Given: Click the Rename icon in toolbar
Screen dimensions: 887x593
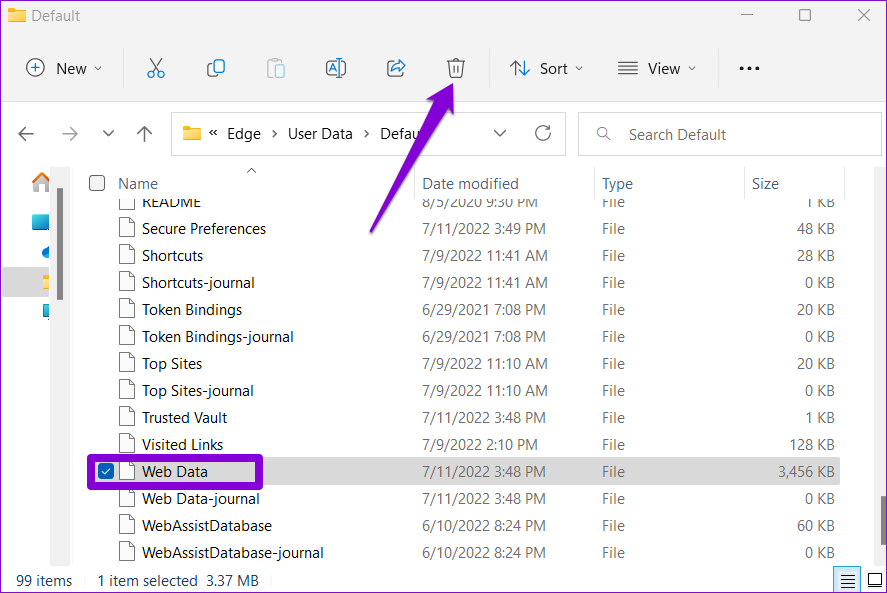Looking at the screenshot, I should point(336,68).
